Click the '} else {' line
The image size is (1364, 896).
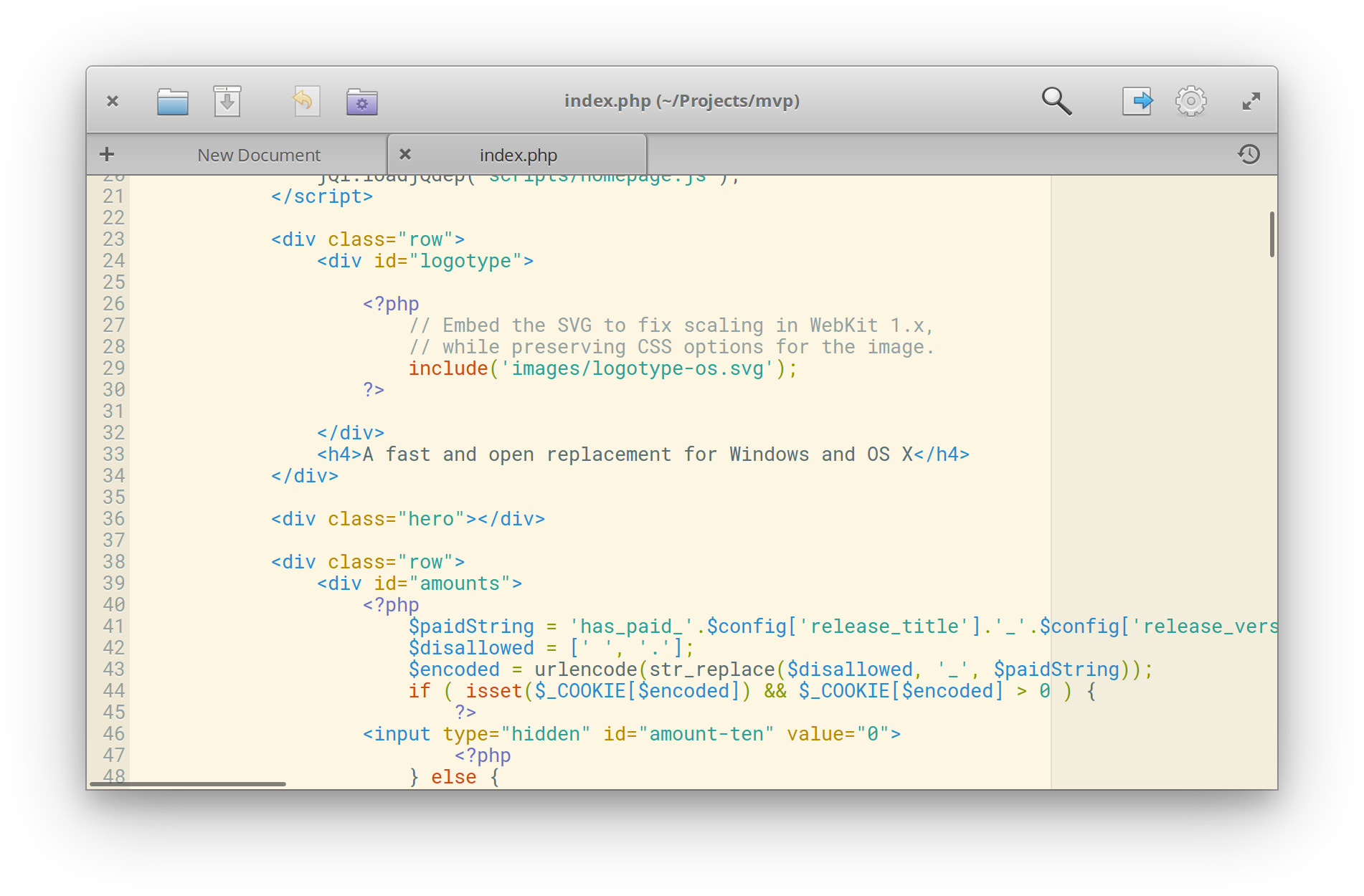[x=454, y=777]
